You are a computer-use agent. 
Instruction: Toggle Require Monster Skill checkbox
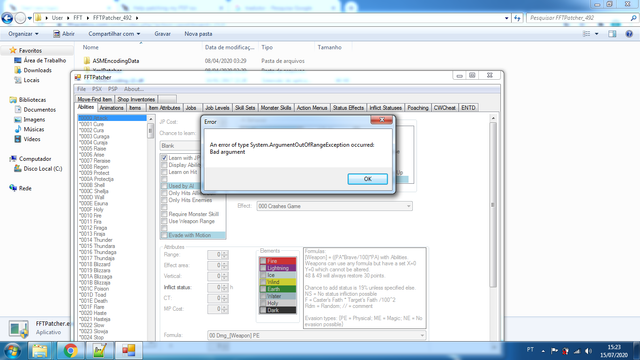coord(164,214)
